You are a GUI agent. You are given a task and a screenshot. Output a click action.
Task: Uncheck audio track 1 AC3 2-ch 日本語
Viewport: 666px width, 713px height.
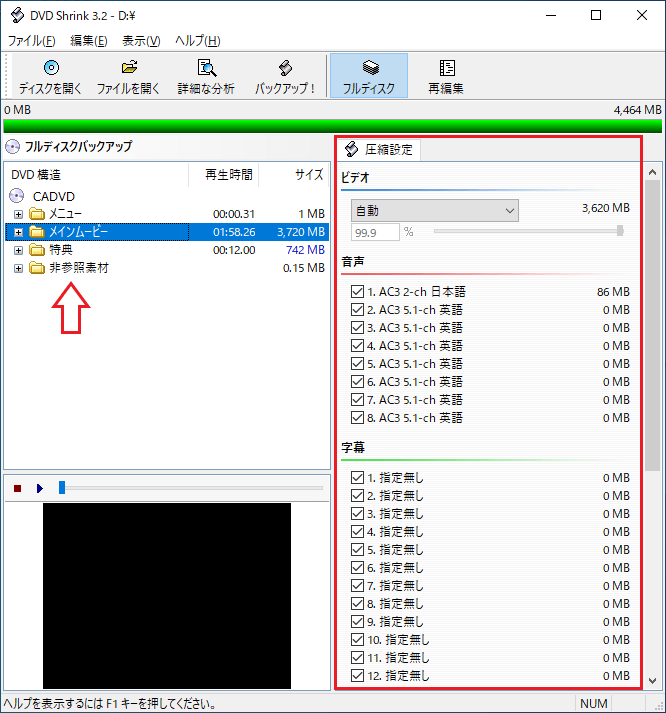(358, 292)
